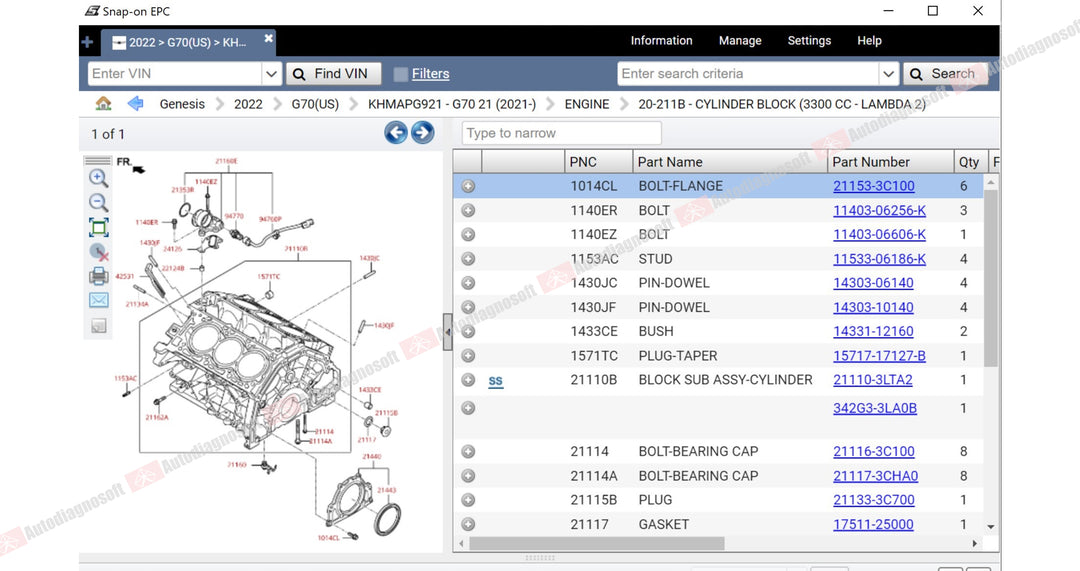
Task: Add 1140EZ BOLT with plus icon
Action: point(468,234)
